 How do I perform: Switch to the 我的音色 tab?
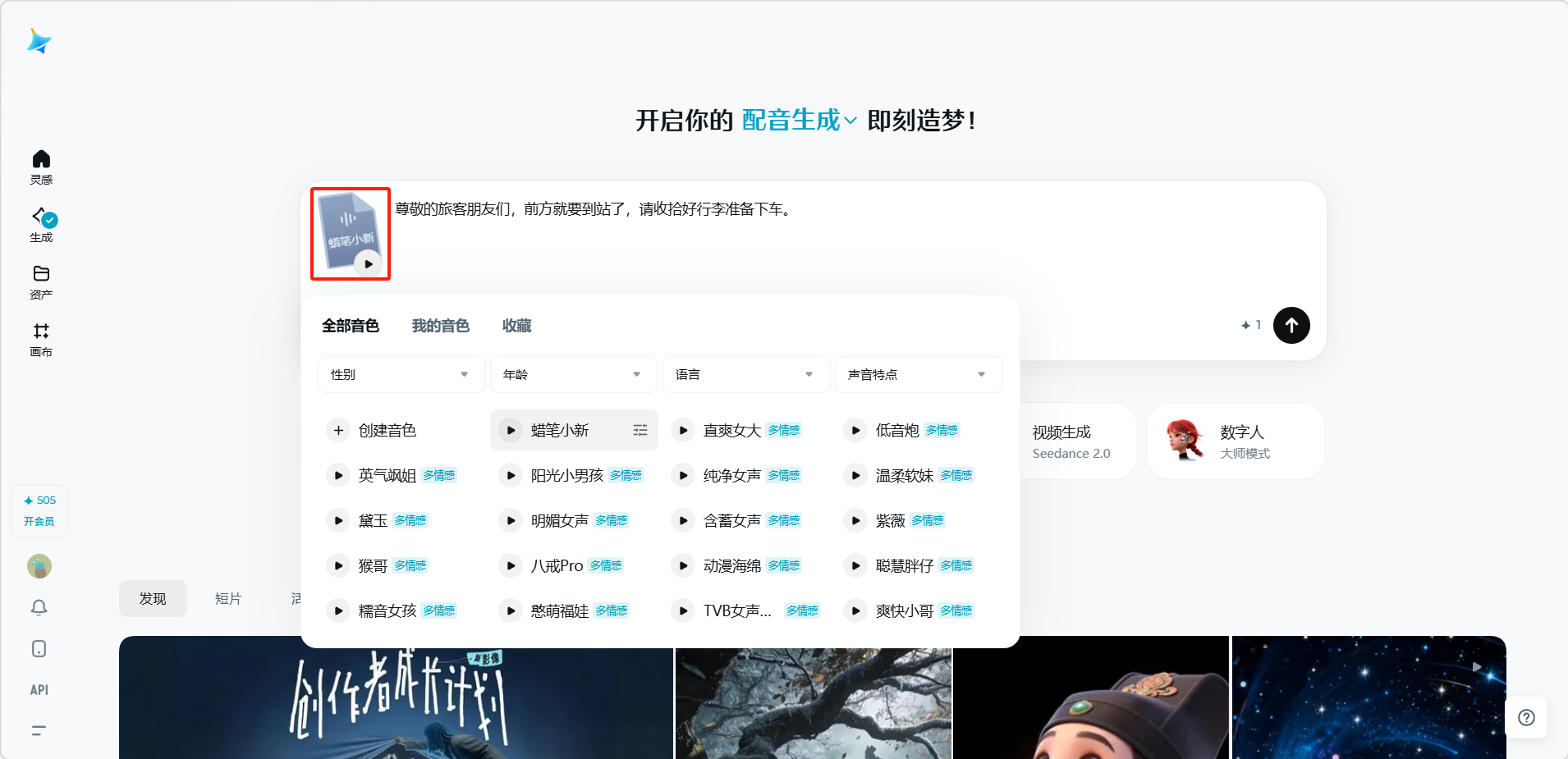440,326
